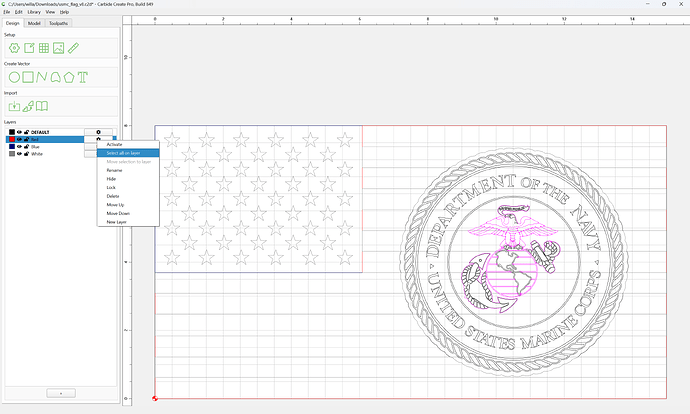
Task: Choose Move Up in the context menu
Action: (x=128, y=205)
